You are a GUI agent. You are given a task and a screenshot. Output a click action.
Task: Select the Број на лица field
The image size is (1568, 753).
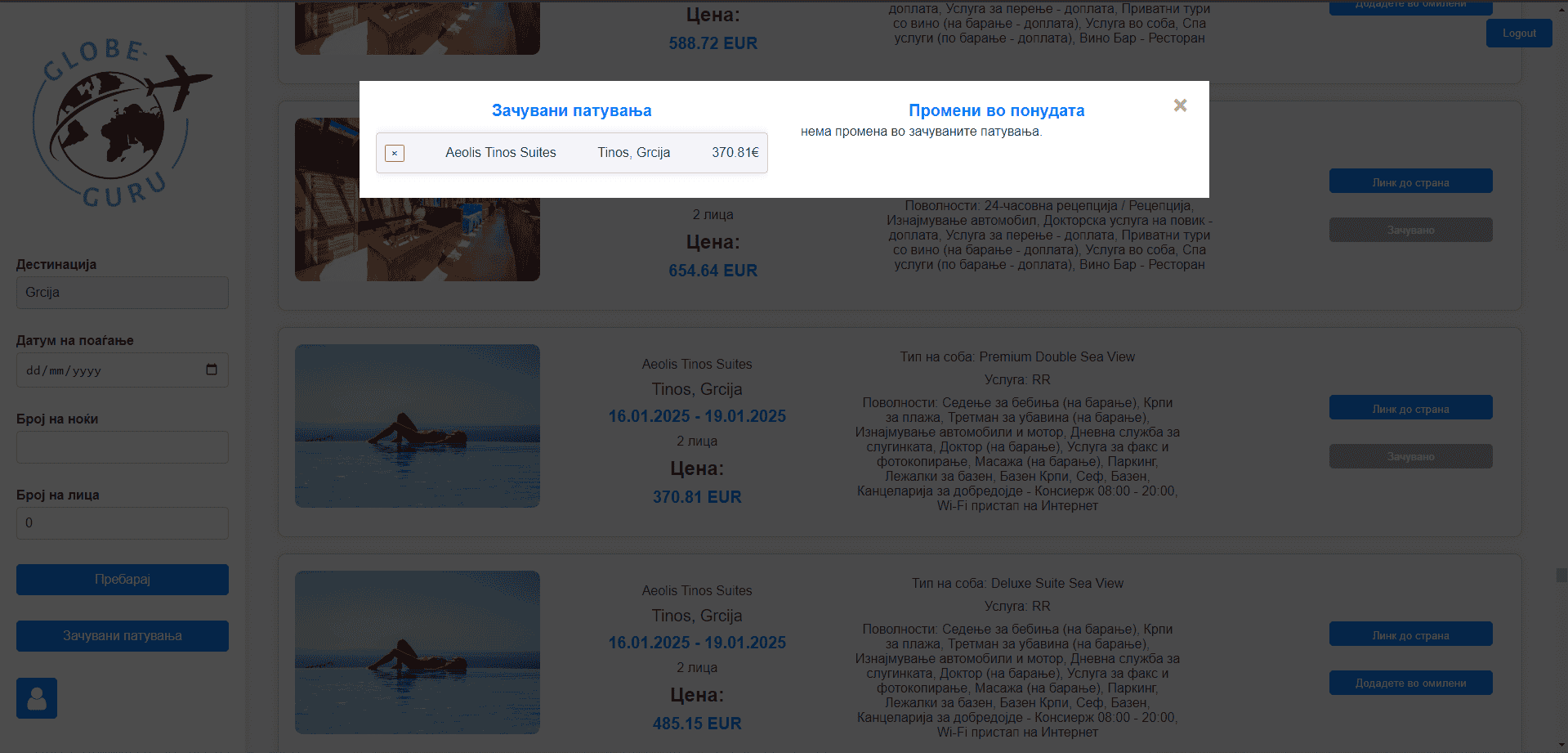123,523
